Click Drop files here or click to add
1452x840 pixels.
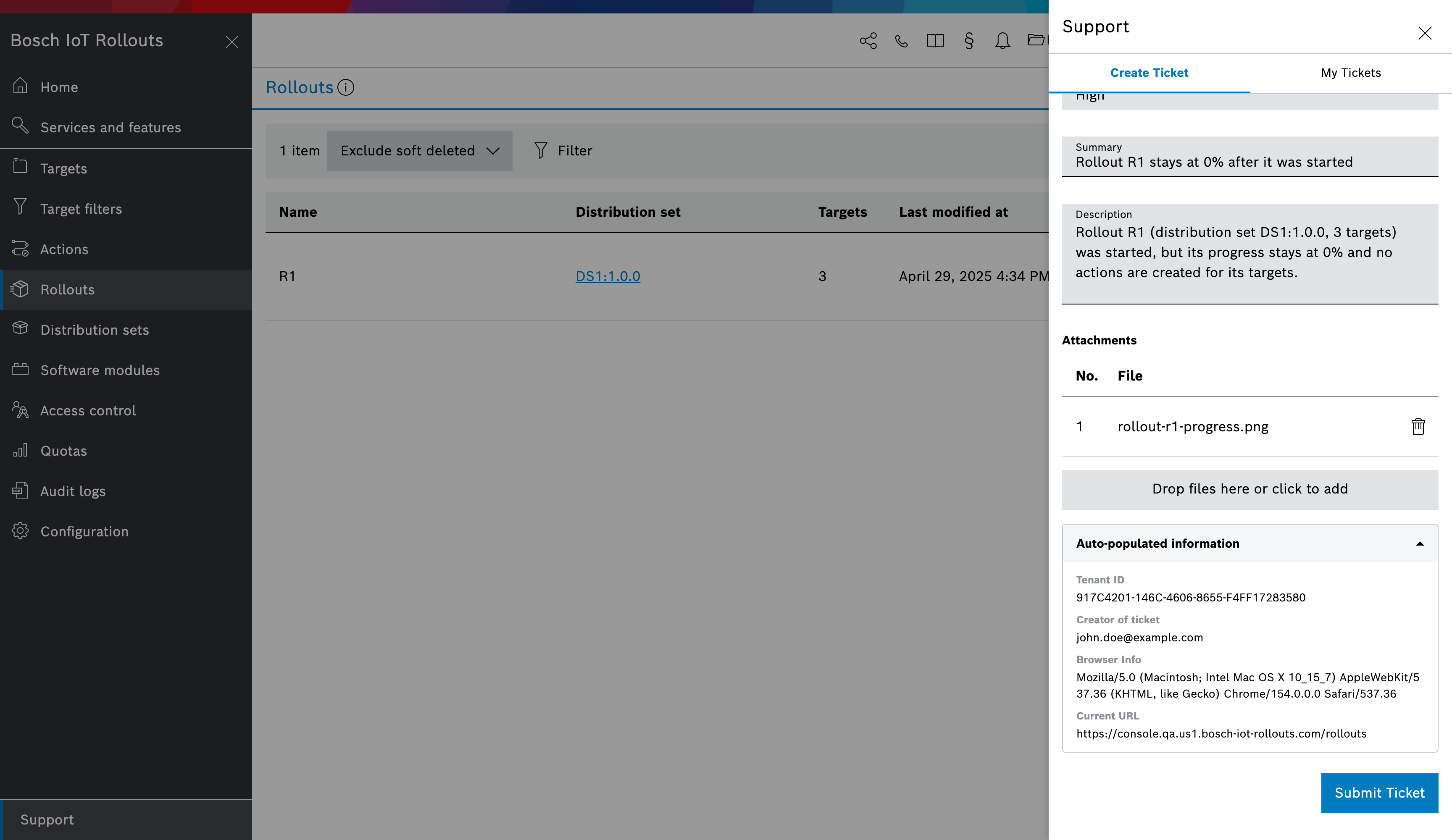pyautogui.click(x=1250, y=490)
